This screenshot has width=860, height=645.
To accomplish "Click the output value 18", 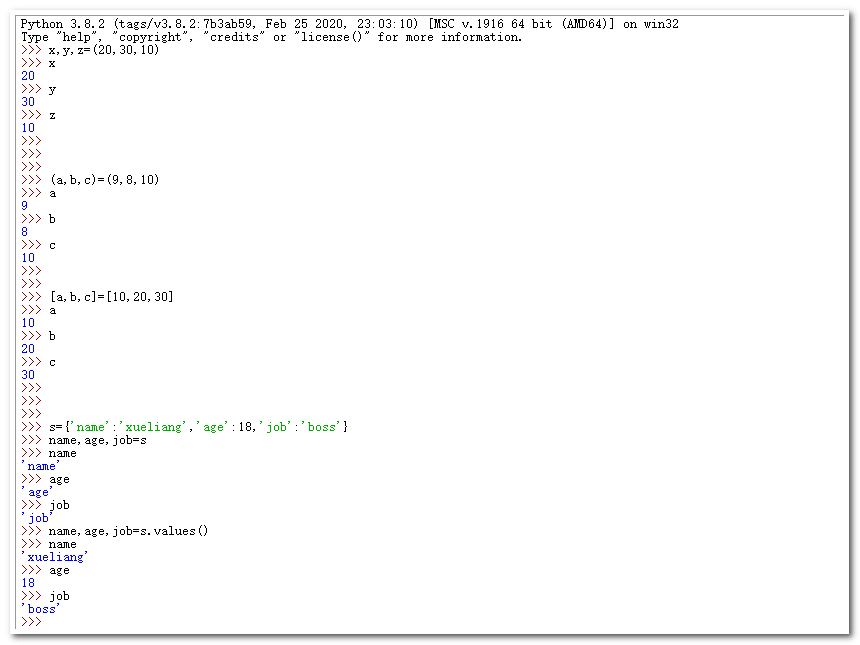I will pos(28,583).
